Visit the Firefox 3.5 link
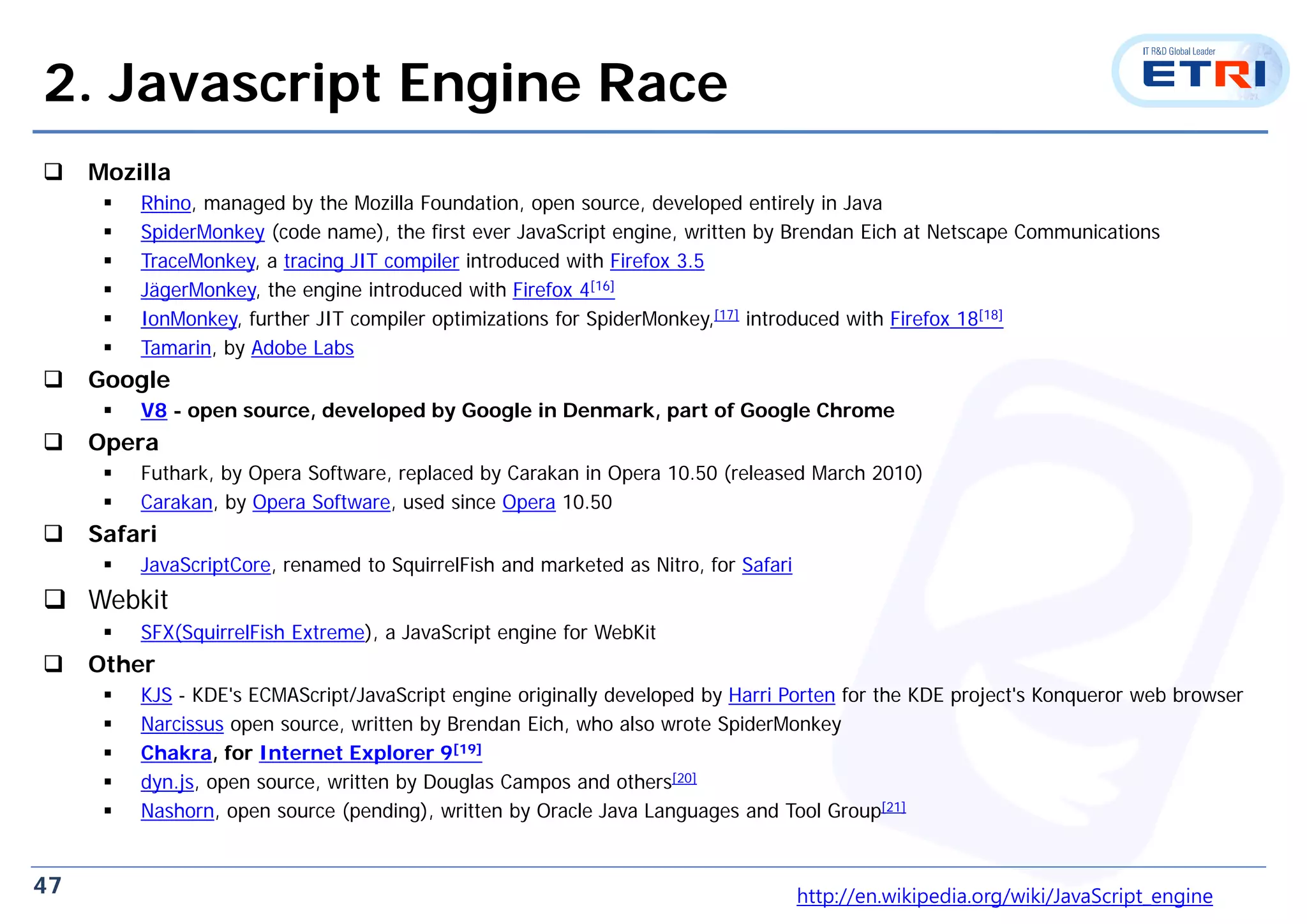Image resolution: width=1307 pixels, height=924 pixels. tap(657, 262)
